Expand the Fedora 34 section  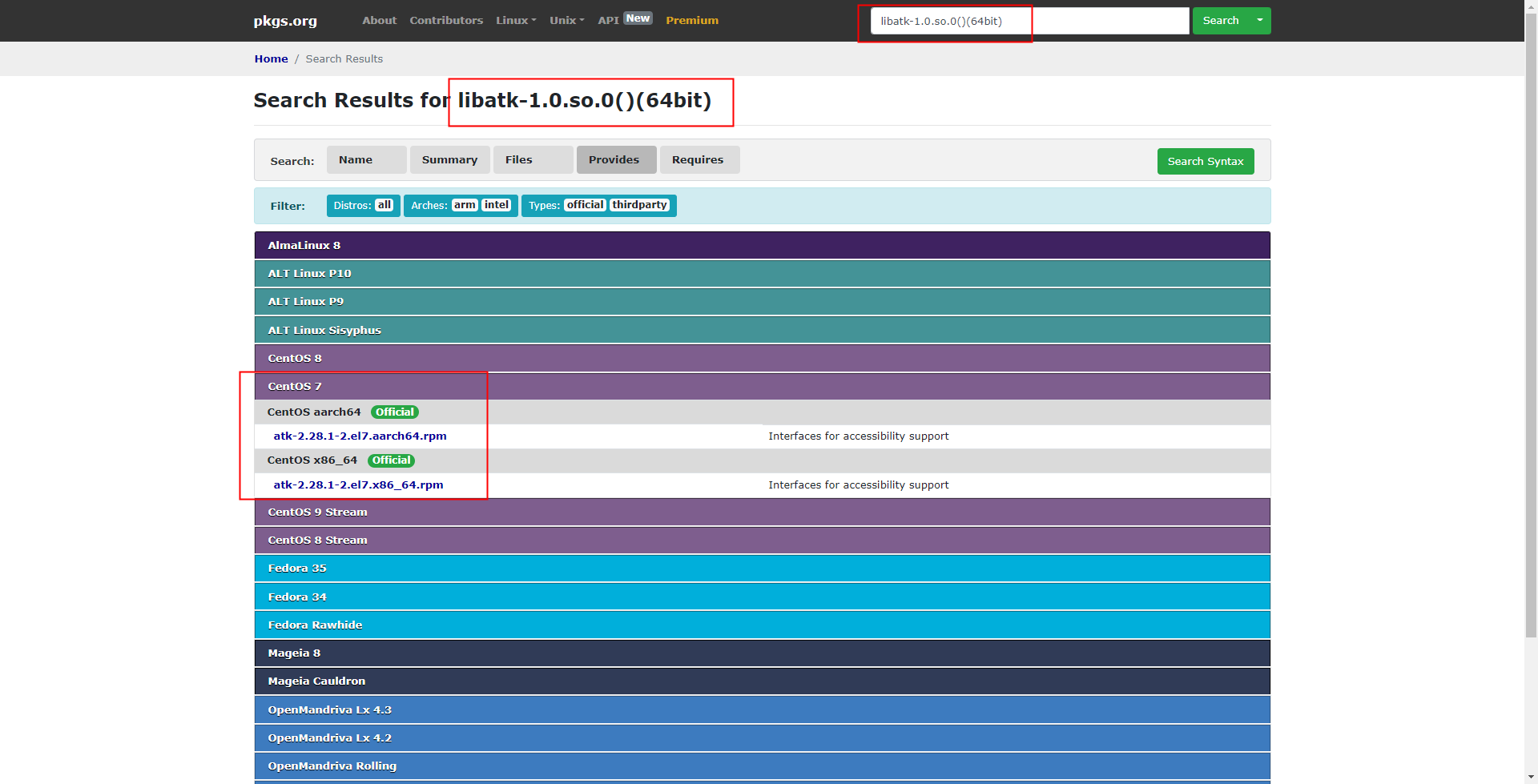(762, 597)
